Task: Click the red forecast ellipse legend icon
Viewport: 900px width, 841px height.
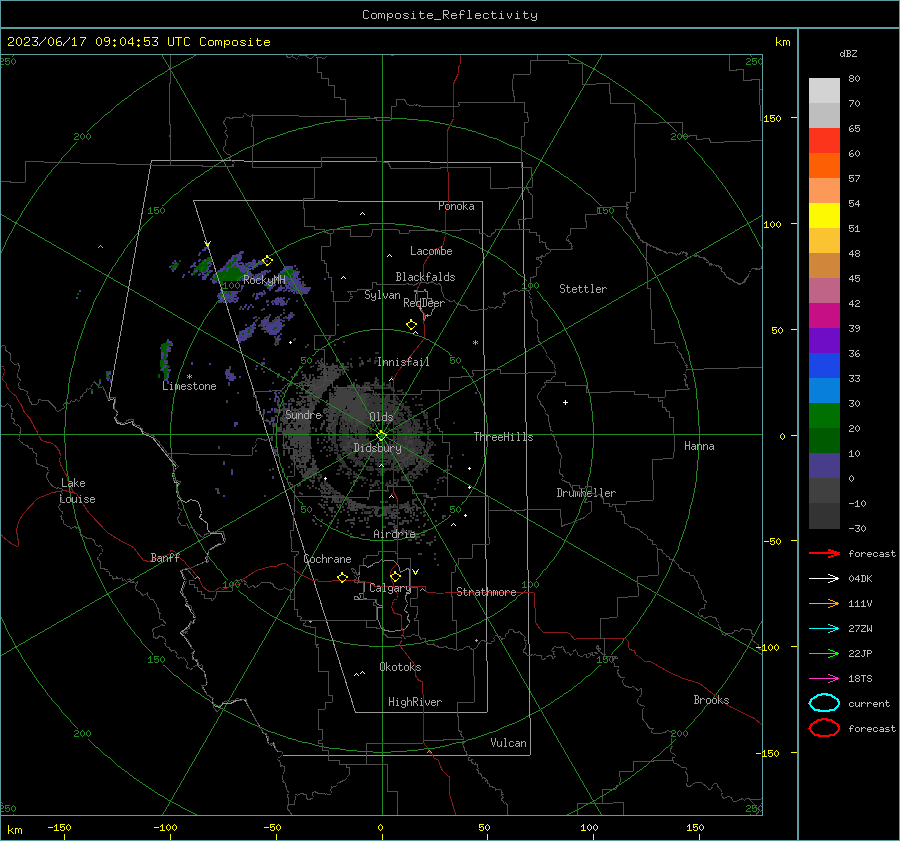Action: point(824,728)
